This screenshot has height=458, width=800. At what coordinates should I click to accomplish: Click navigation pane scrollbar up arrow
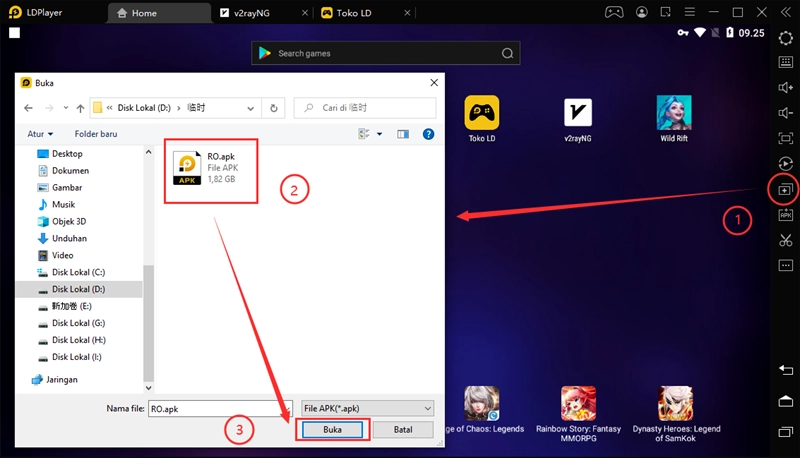[x=148, y=152]
